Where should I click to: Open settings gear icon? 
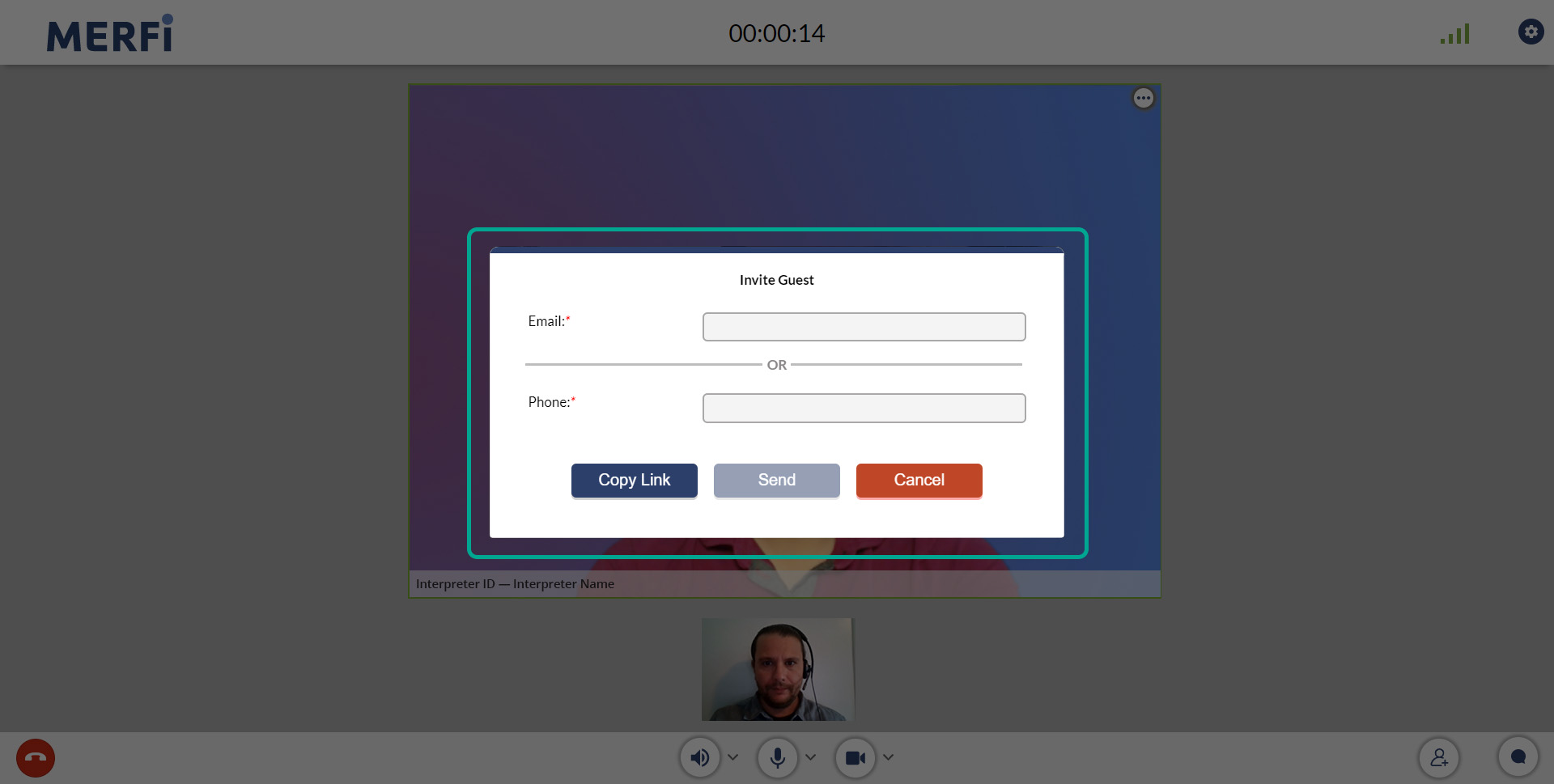point(1531,32)
